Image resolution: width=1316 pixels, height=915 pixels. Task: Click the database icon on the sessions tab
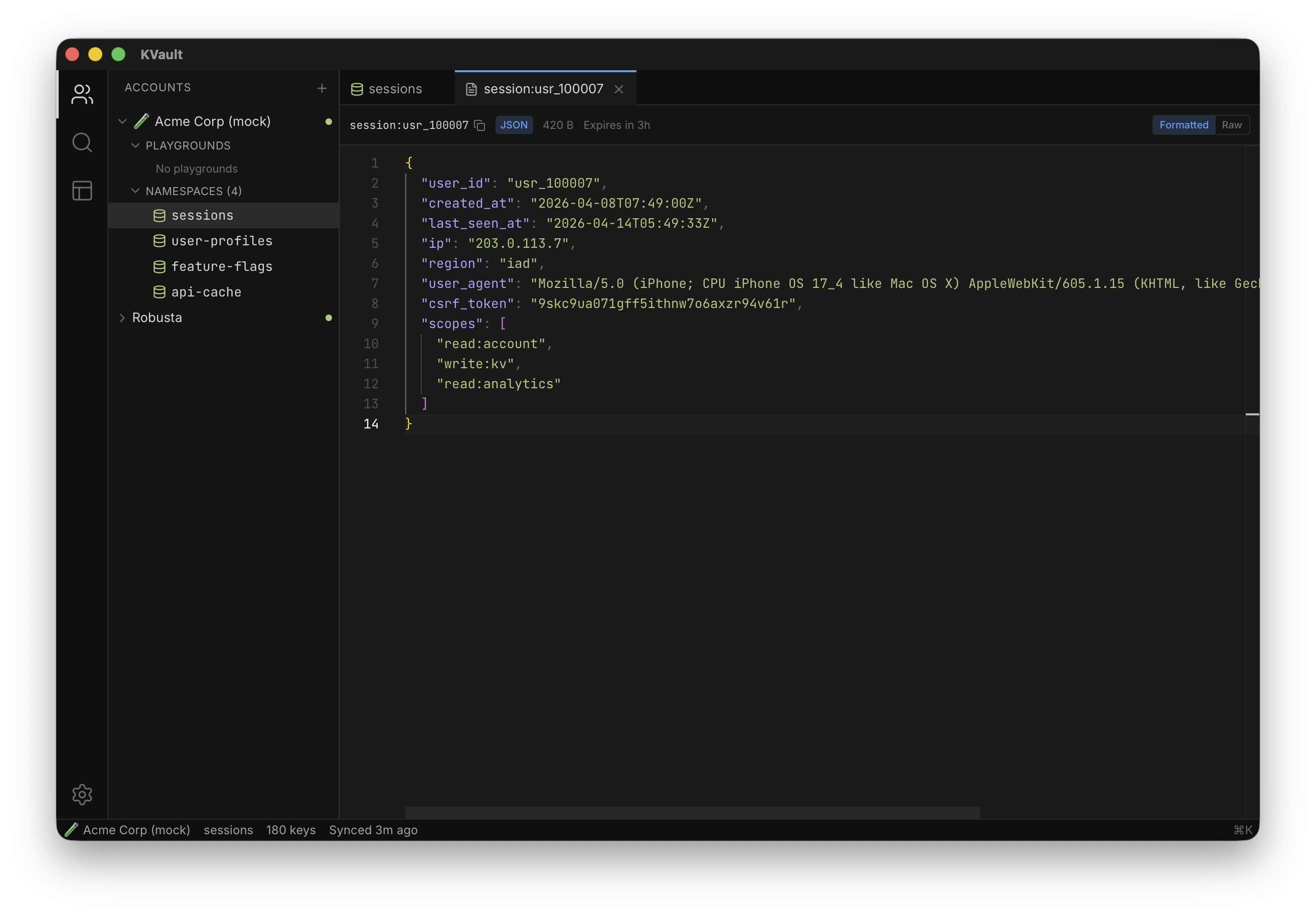357,89
